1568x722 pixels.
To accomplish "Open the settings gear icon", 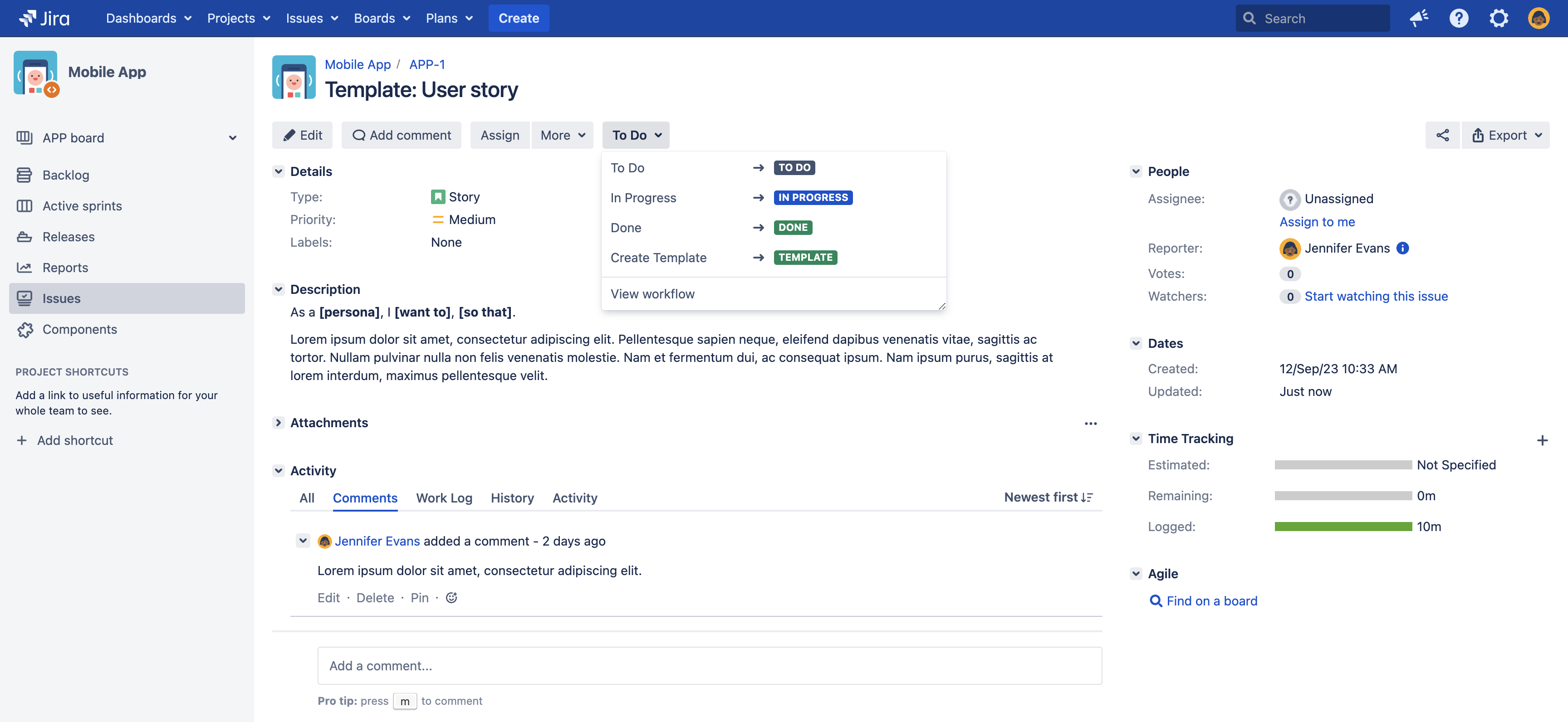I will point(1498,18).
